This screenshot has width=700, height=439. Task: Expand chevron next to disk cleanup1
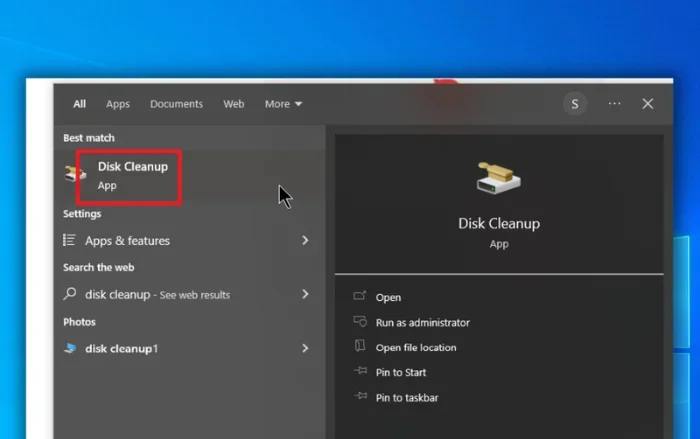pyautogui.click(x=305, y=348)
